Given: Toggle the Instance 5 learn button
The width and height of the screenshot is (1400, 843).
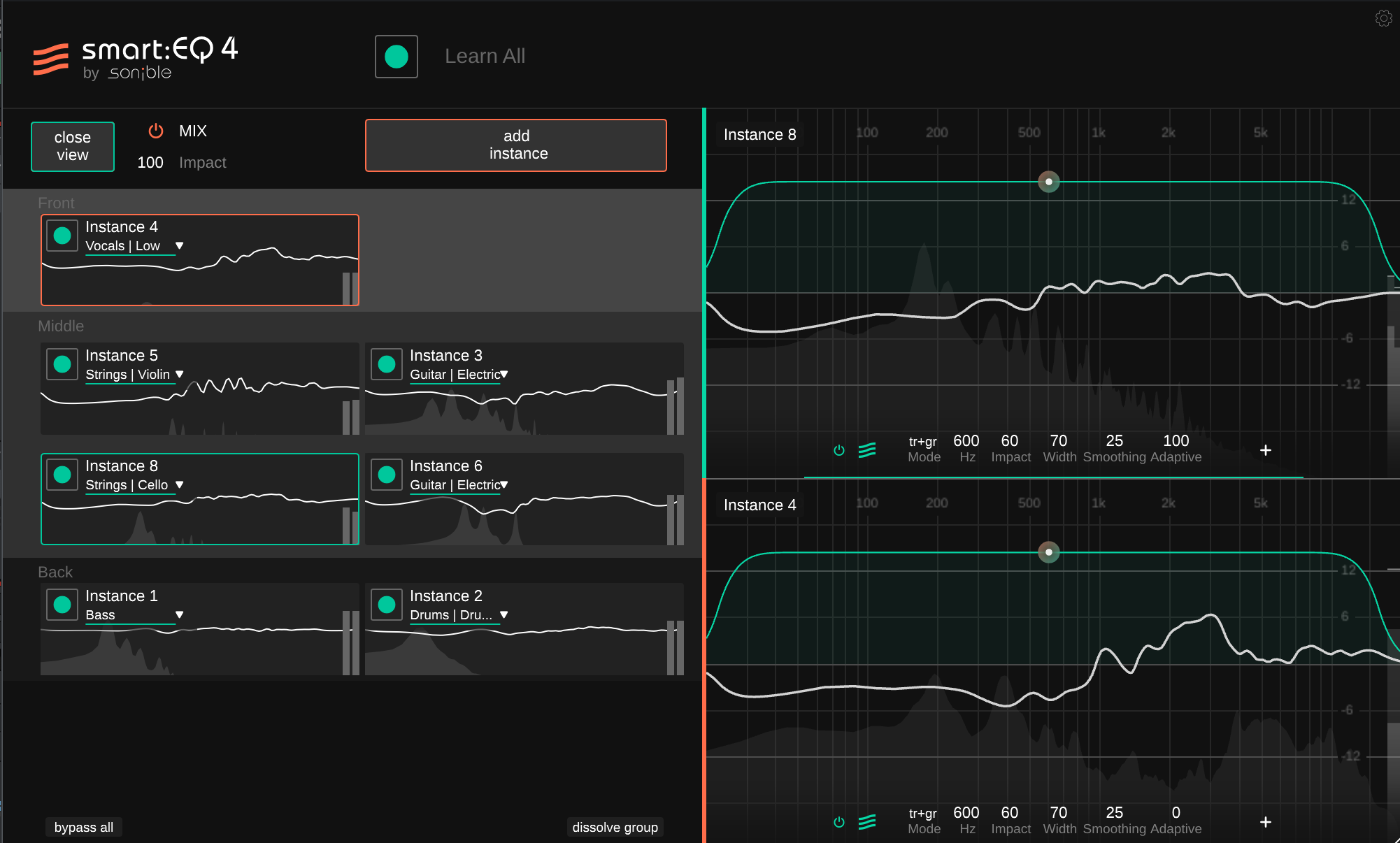Looking at the screenshot, I should click(x=62, y=364).
